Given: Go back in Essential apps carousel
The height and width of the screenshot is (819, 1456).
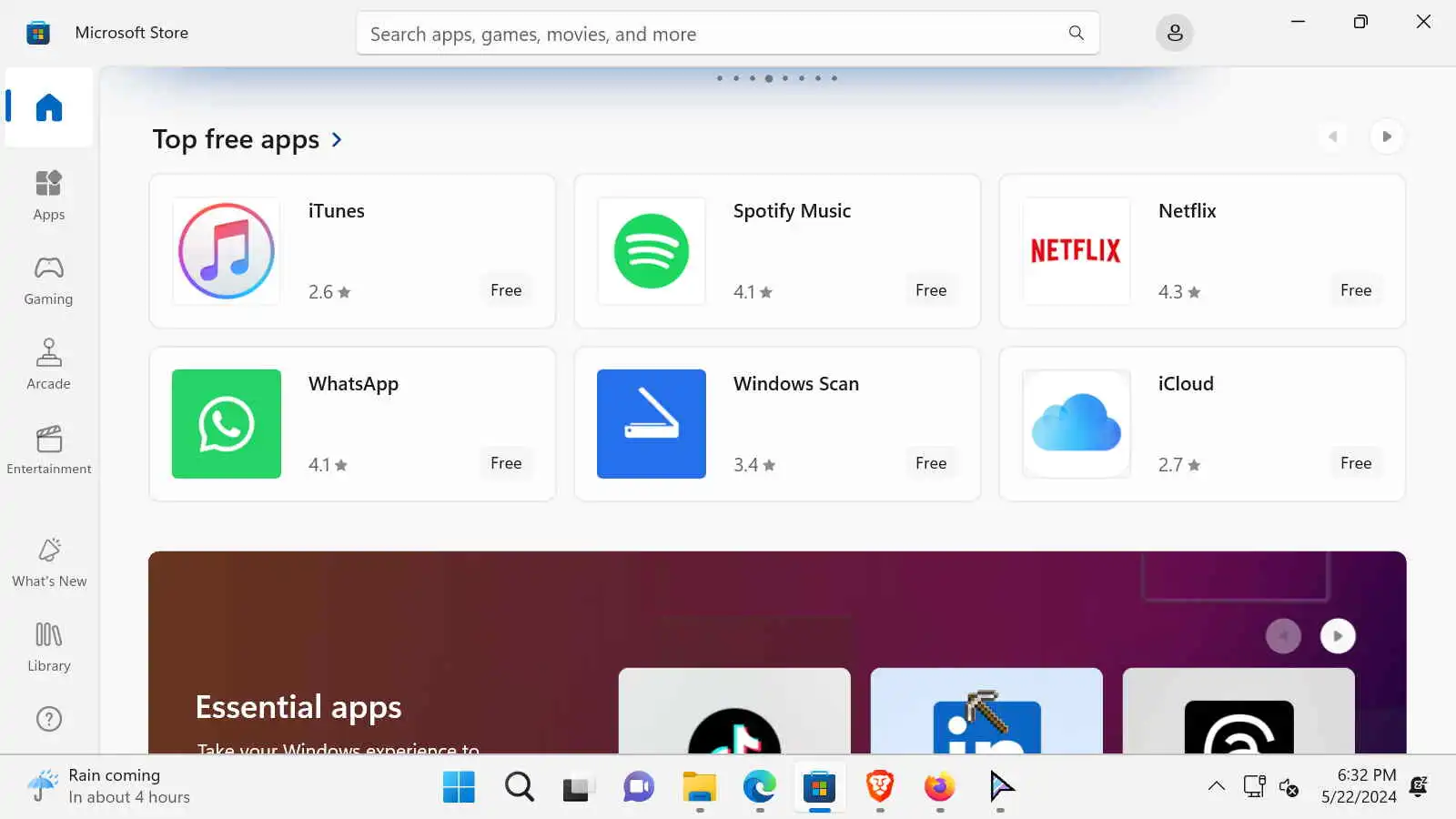Looking at the screenshot, I should [1284, 636].
